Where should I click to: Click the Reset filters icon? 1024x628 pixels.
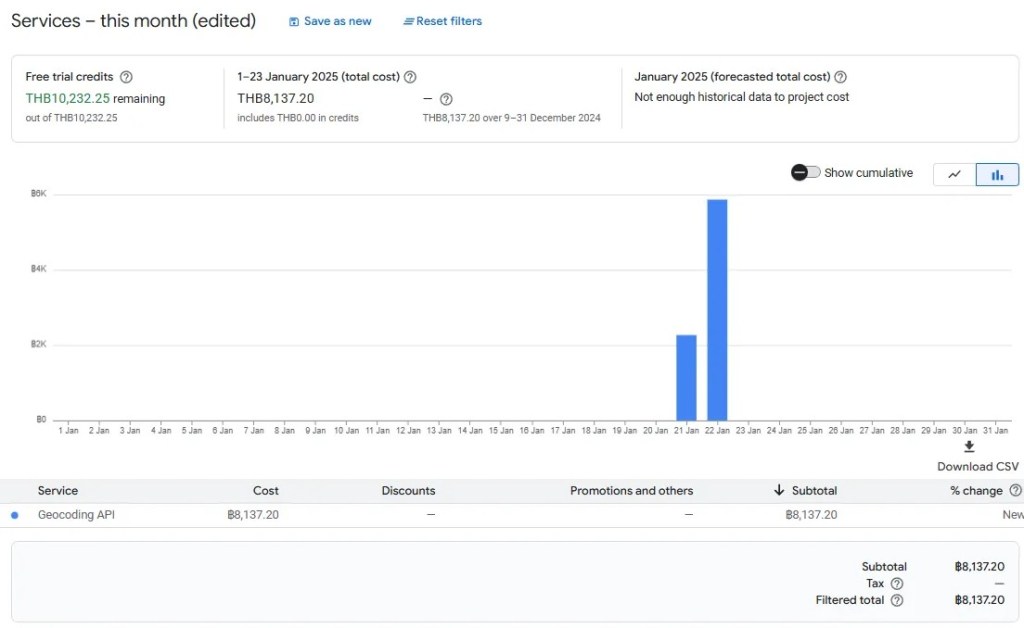point(408,22)
